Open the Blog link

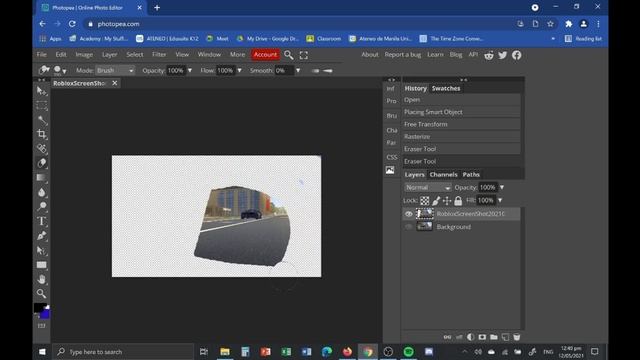tap(456, 55)
